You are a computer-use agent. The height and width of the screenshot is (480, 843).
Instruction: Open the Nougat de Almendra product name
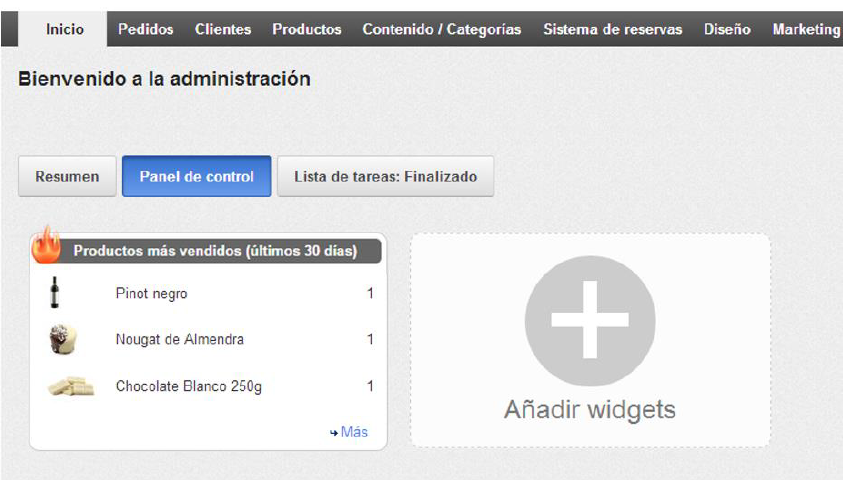tap(179, 340)
